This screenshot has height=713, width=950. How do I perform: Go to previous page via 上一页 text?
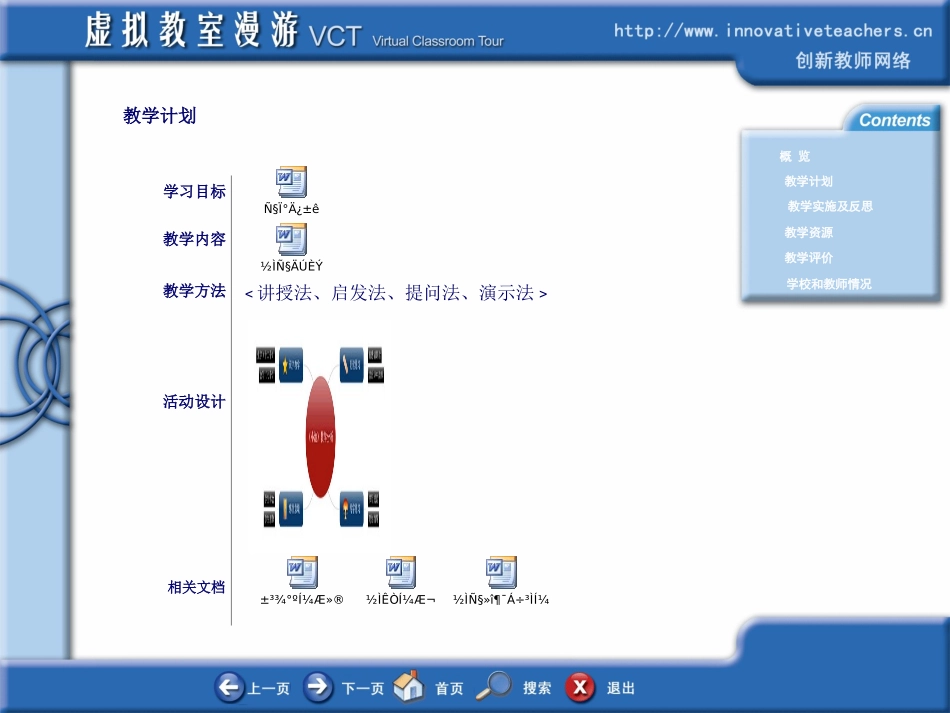point(268,688)
